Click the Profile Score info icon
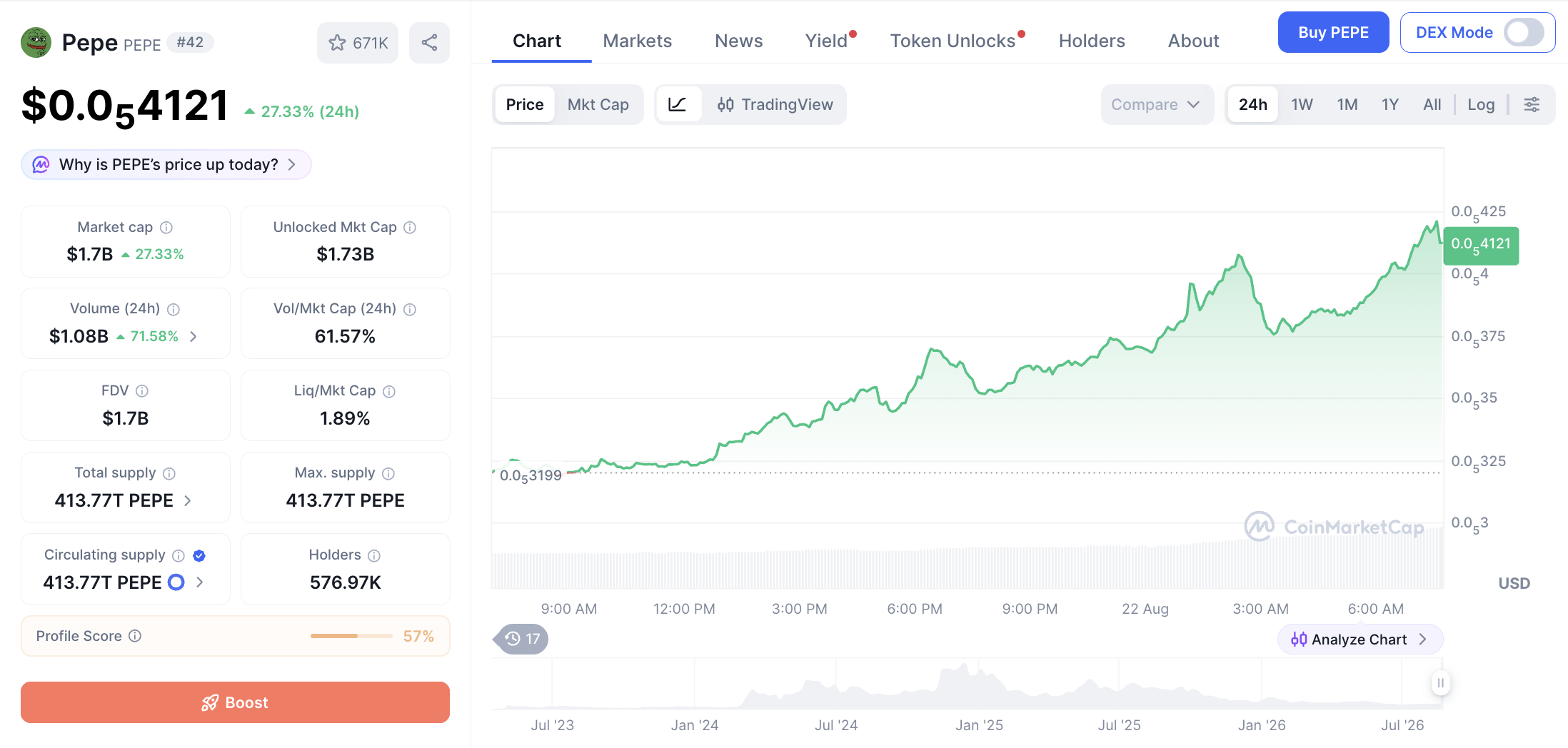The image size is (1568, 748). tap(135, 635)
